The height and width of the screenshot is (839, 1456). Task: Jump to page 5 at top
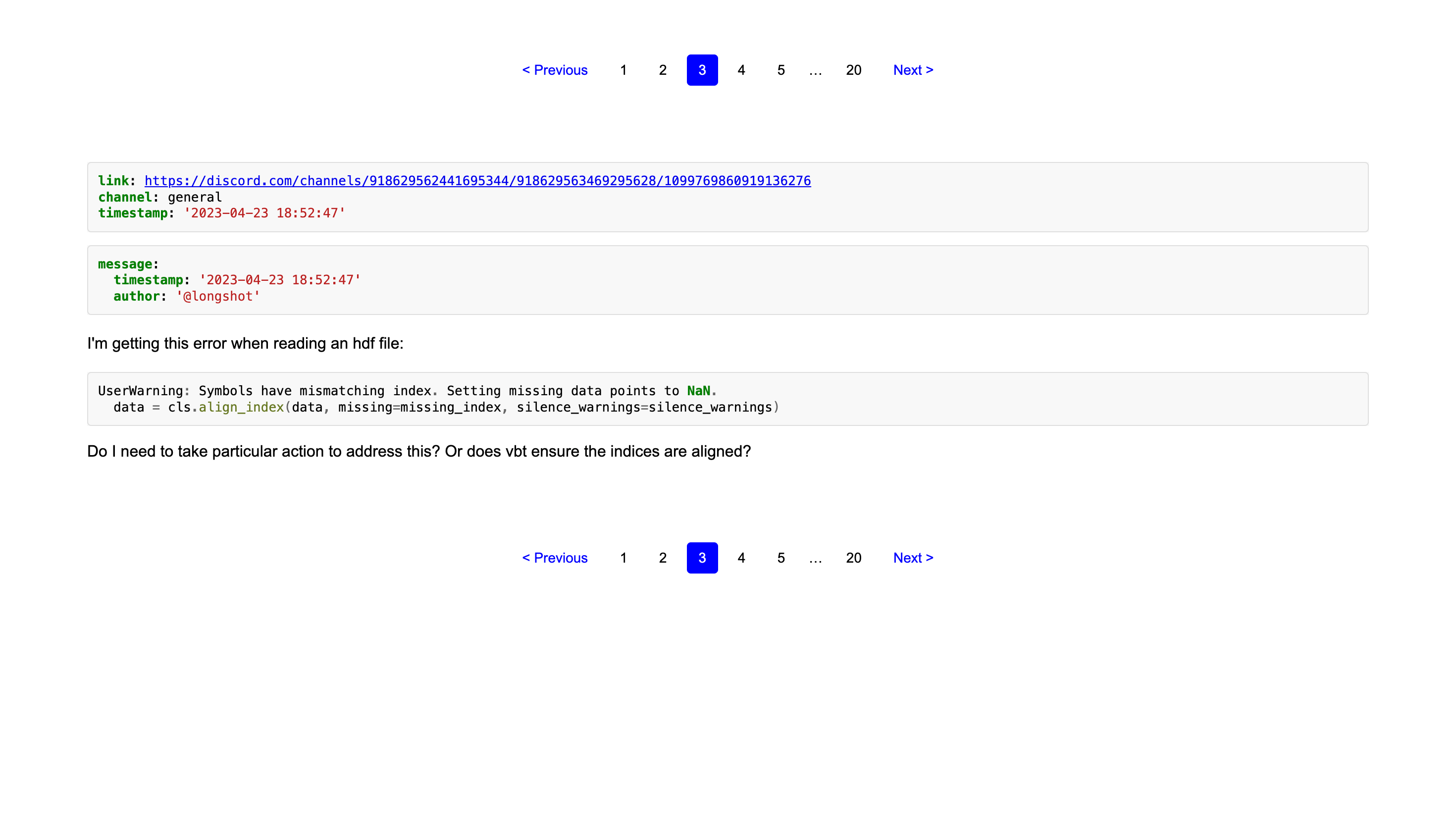click(x=780, y=70)
